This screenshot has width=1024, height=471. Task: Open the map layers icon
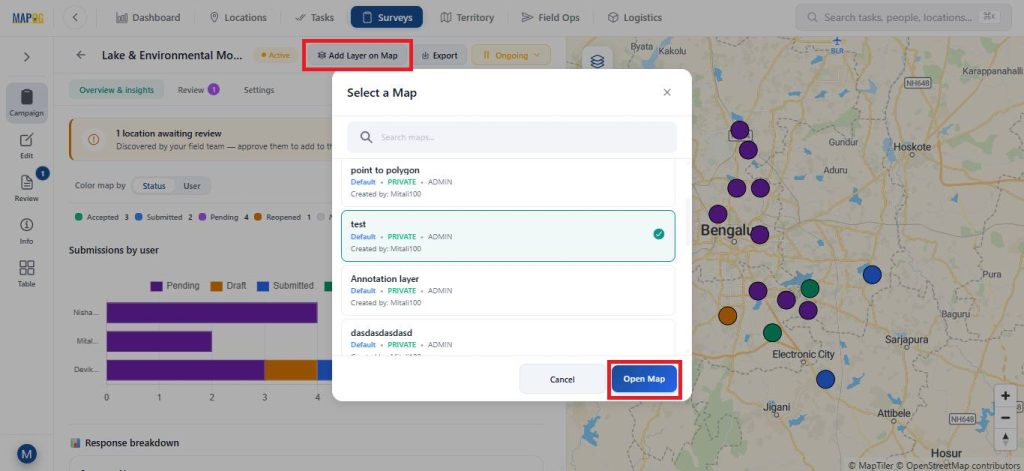[597, 61]
